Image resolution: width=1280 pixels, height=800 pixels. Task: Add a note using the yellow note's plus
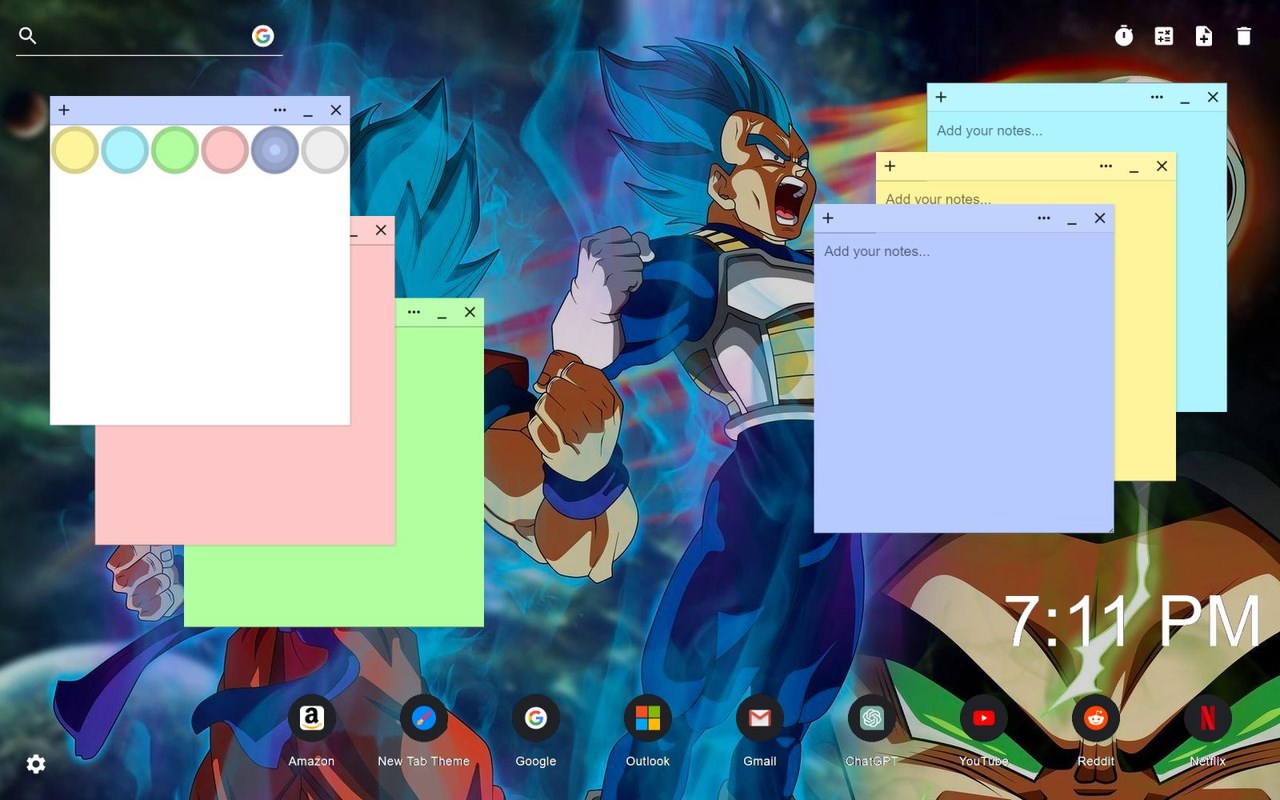pos(890,166)
